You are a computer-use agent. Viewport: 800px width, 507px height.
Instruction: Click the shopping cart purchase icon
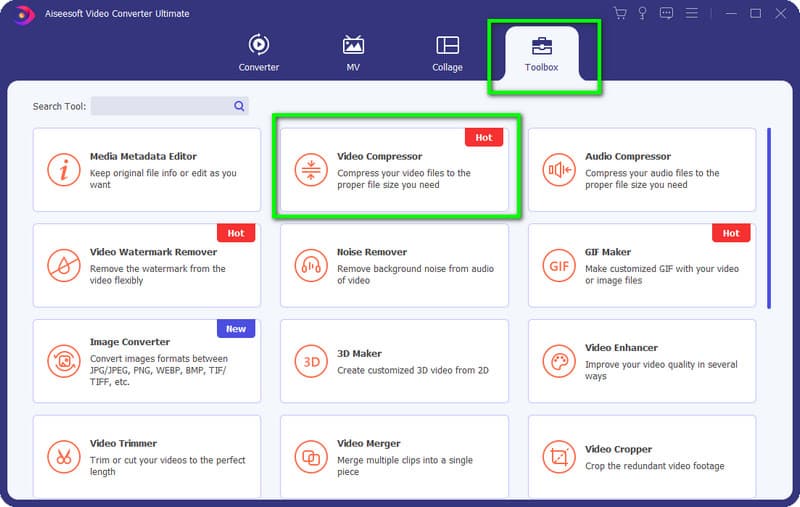pyautogui.click(x=620, y=13)
